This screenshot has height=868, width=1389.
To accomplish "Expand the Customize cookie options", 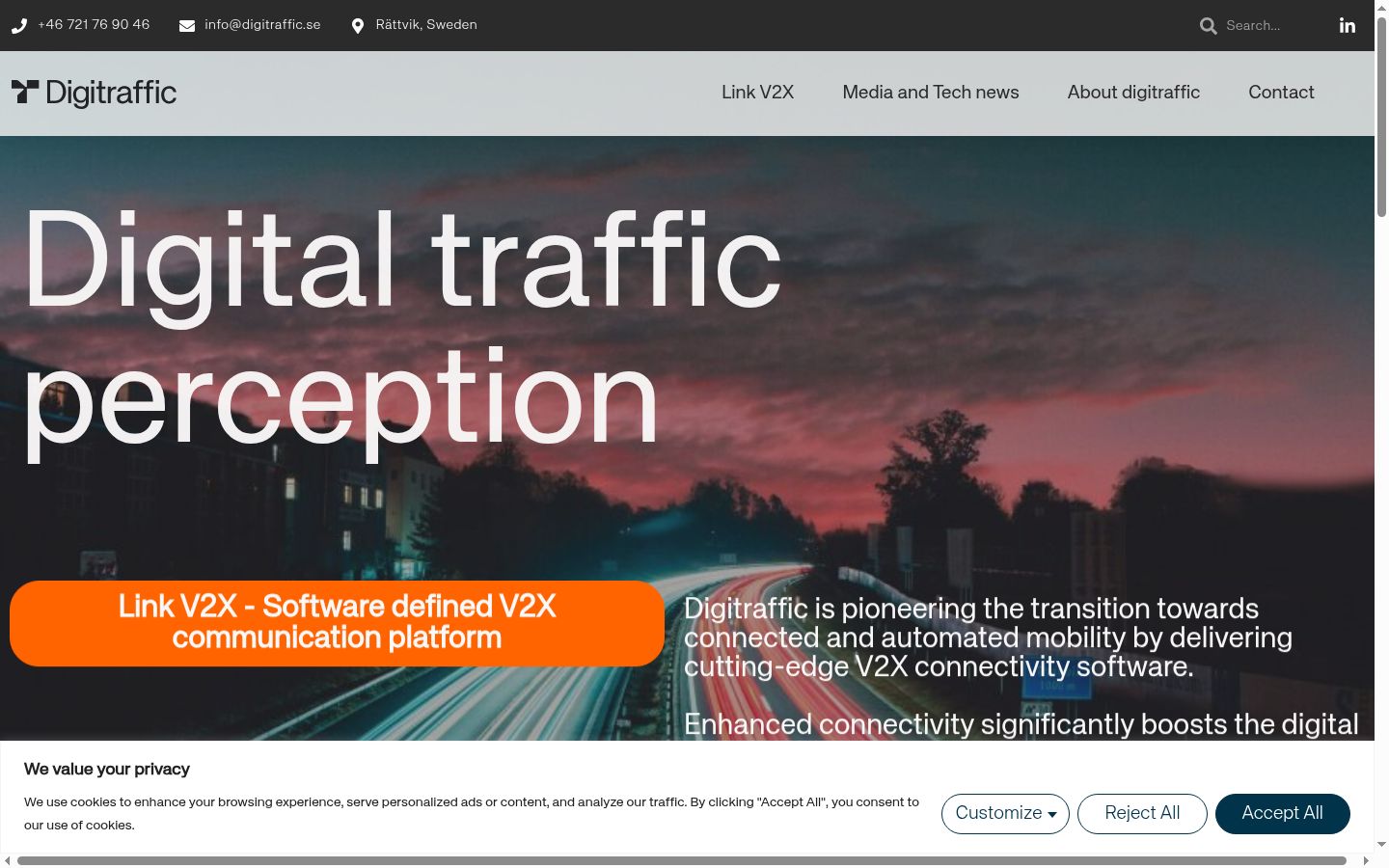I will tap(1005, 814).
